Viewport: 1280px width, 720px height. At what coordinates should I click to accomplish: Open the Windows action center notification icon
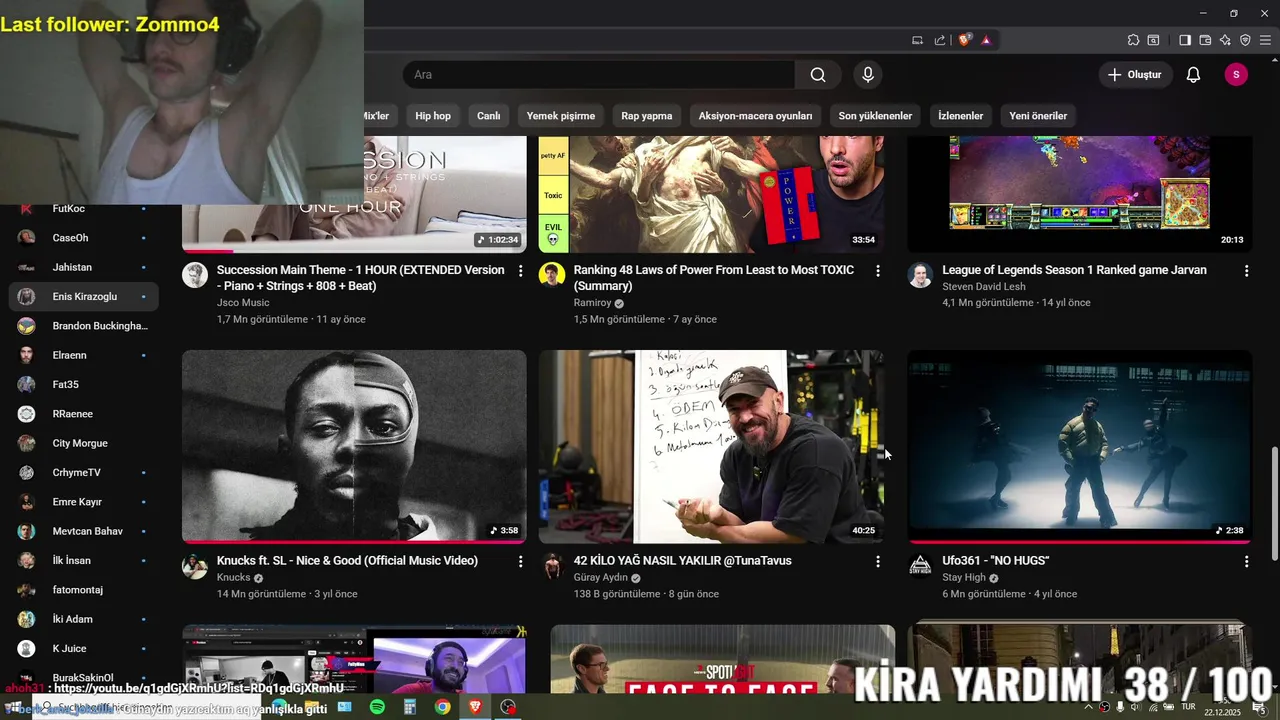(x=1259, y=708)
